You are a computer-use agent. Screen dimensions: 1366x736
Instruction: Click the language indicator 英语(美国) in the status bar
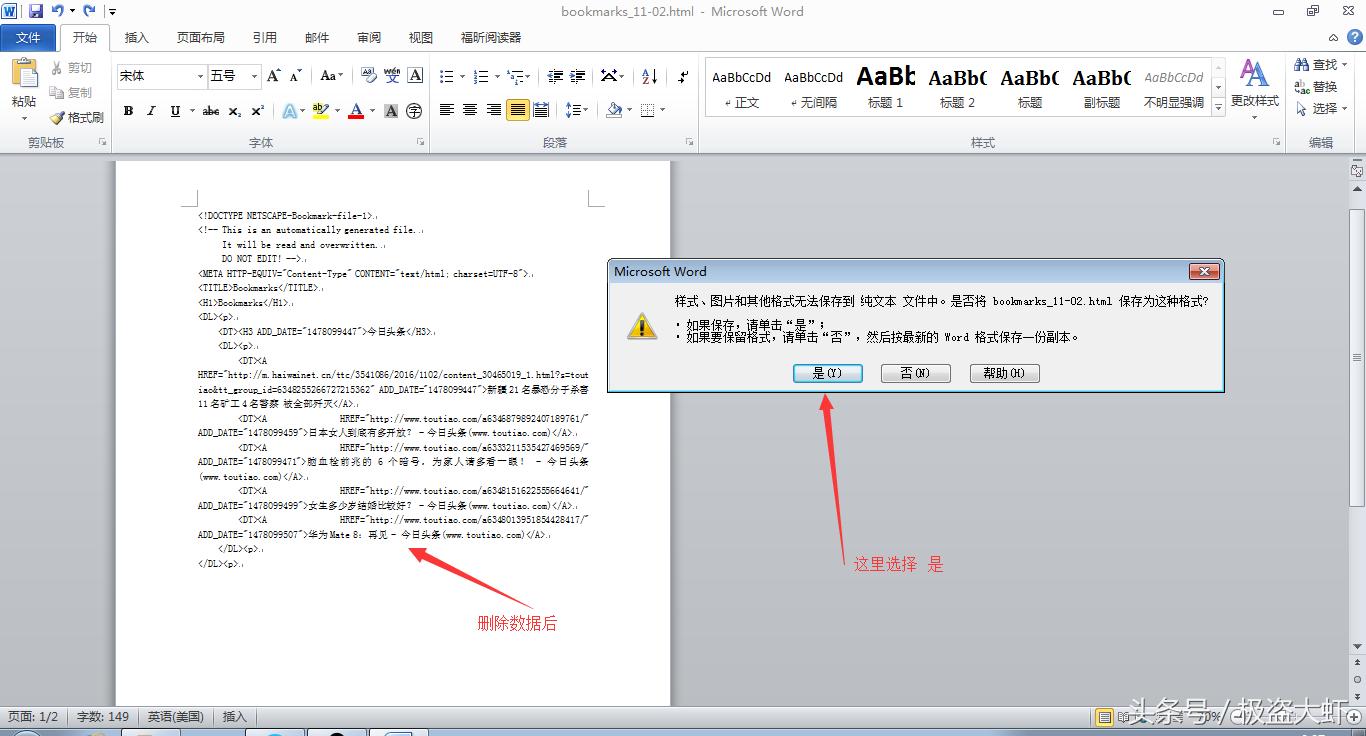click(x=176, y=717)
